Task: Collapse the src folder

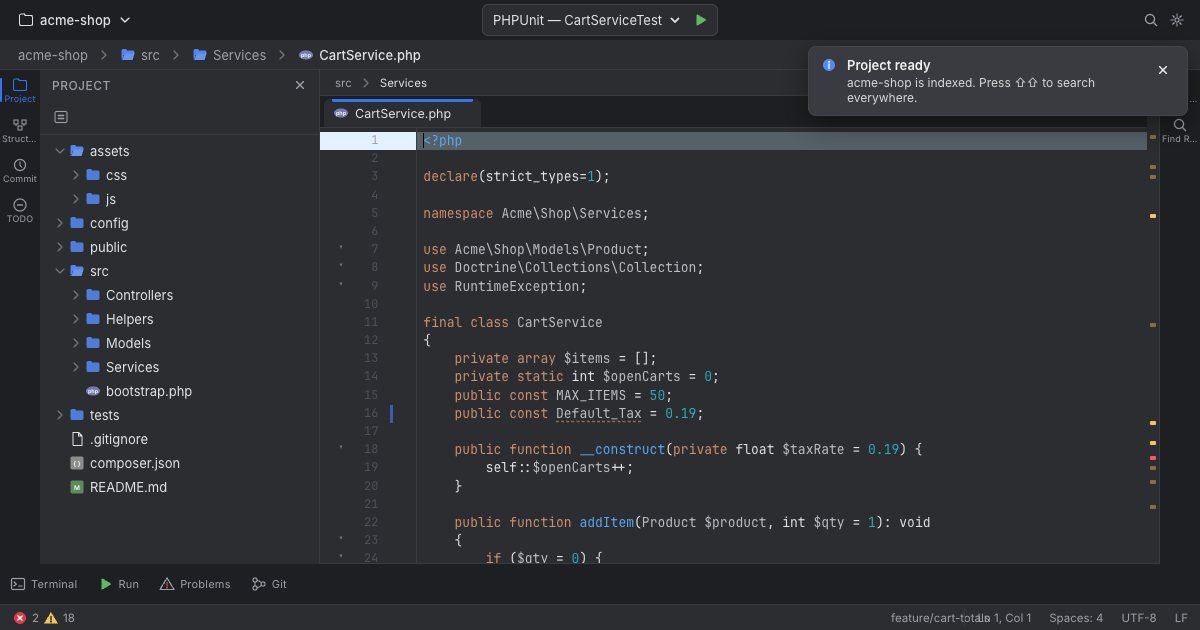Action: coord(60,271)
